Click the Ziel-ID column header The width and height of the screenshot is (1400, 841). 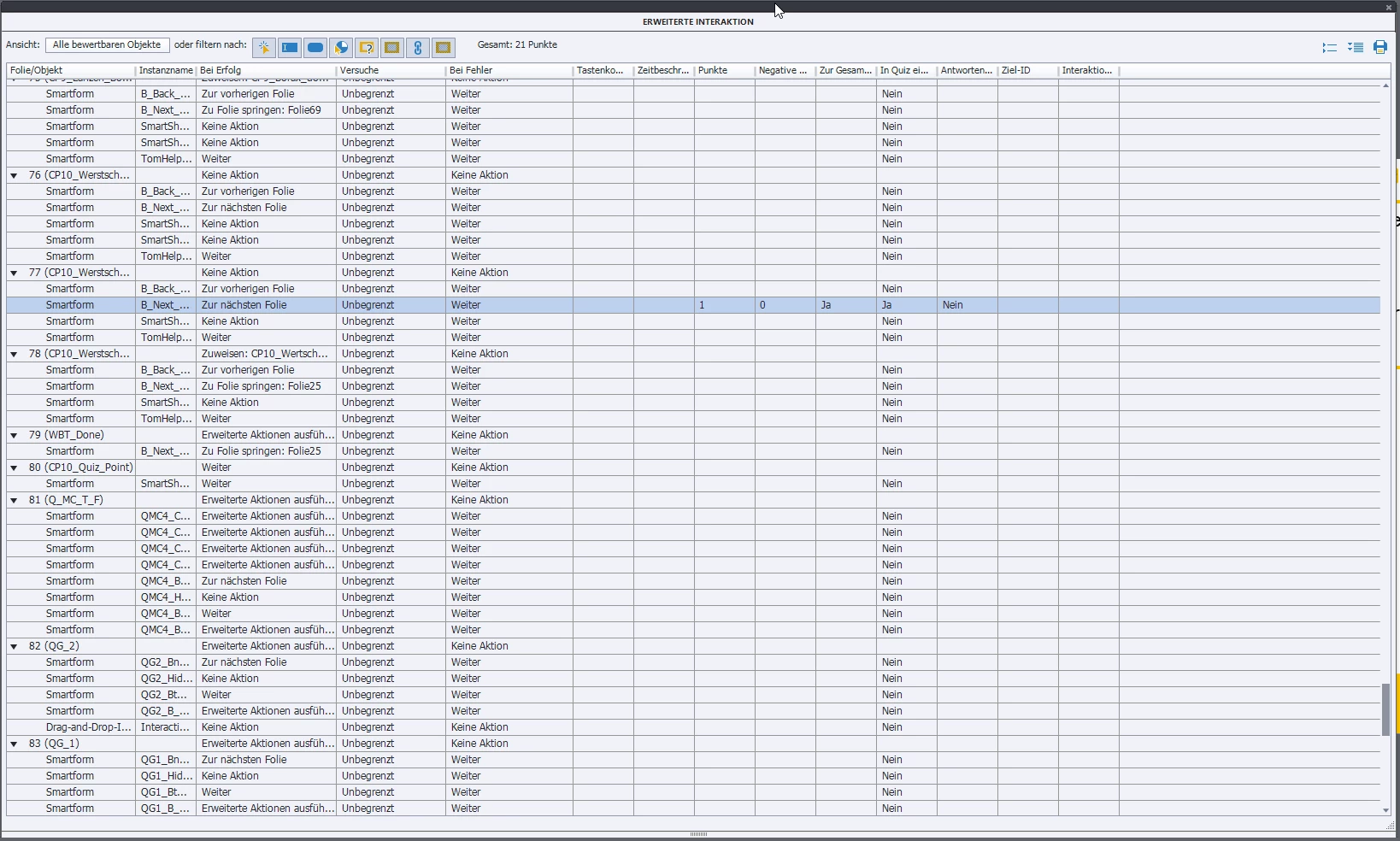[x=1027, y=70]
